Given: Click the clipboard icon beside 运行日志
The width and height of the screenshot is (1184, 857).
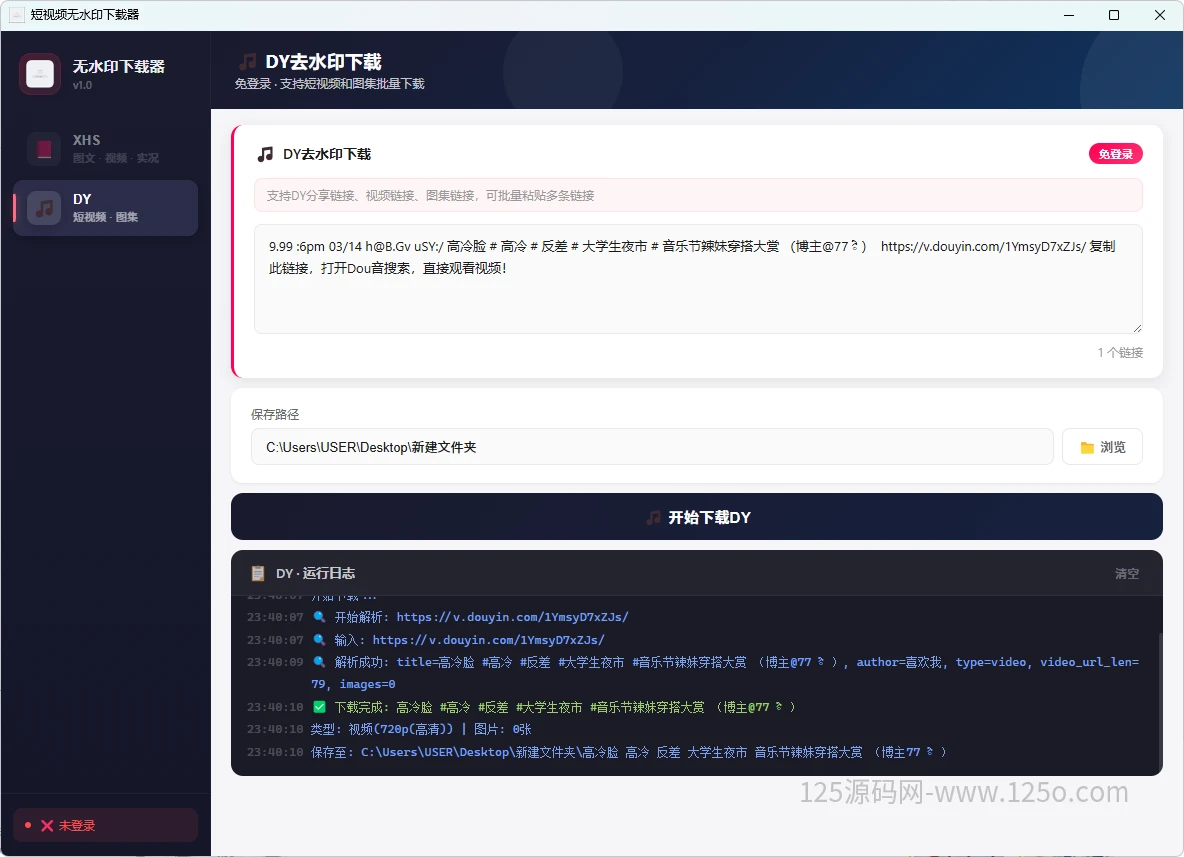Looking at the screenshot, I should (257, 573).
